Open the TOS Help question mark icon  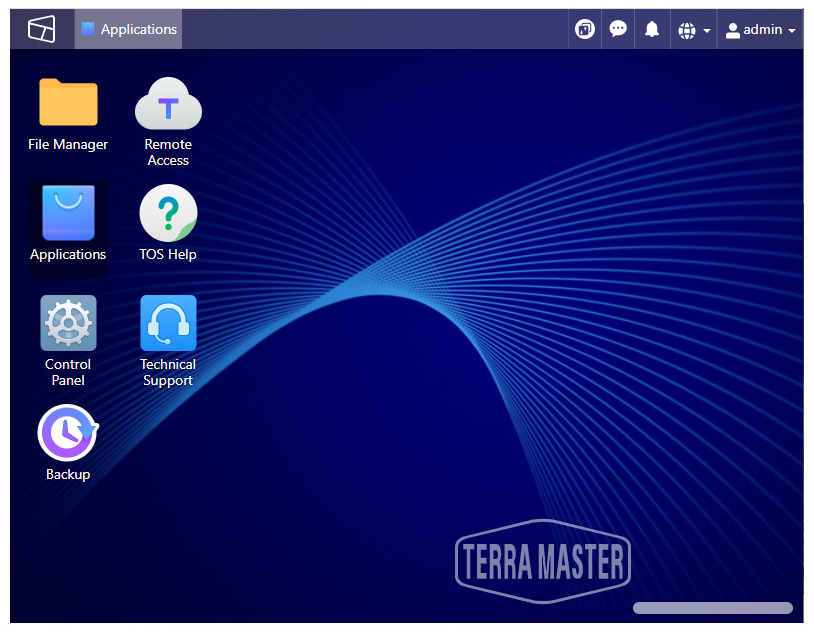168,213
